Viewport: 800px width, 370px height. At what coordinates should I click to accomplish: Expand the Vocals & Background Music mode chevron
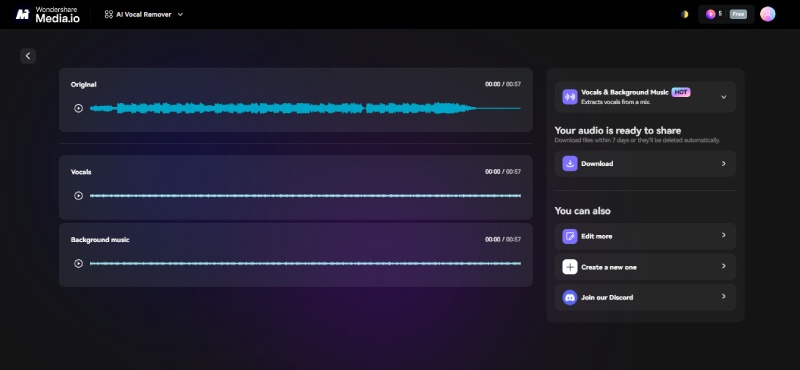click(723, 97)
